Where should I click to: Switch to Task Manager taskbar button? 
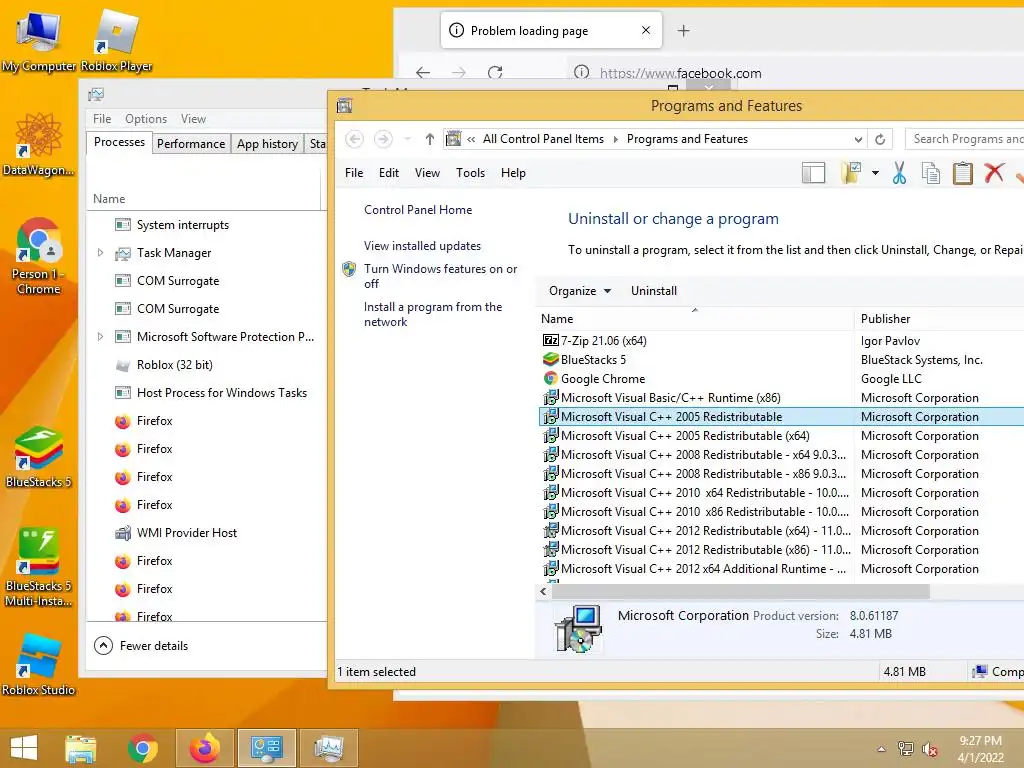click(x=328, y=748)
